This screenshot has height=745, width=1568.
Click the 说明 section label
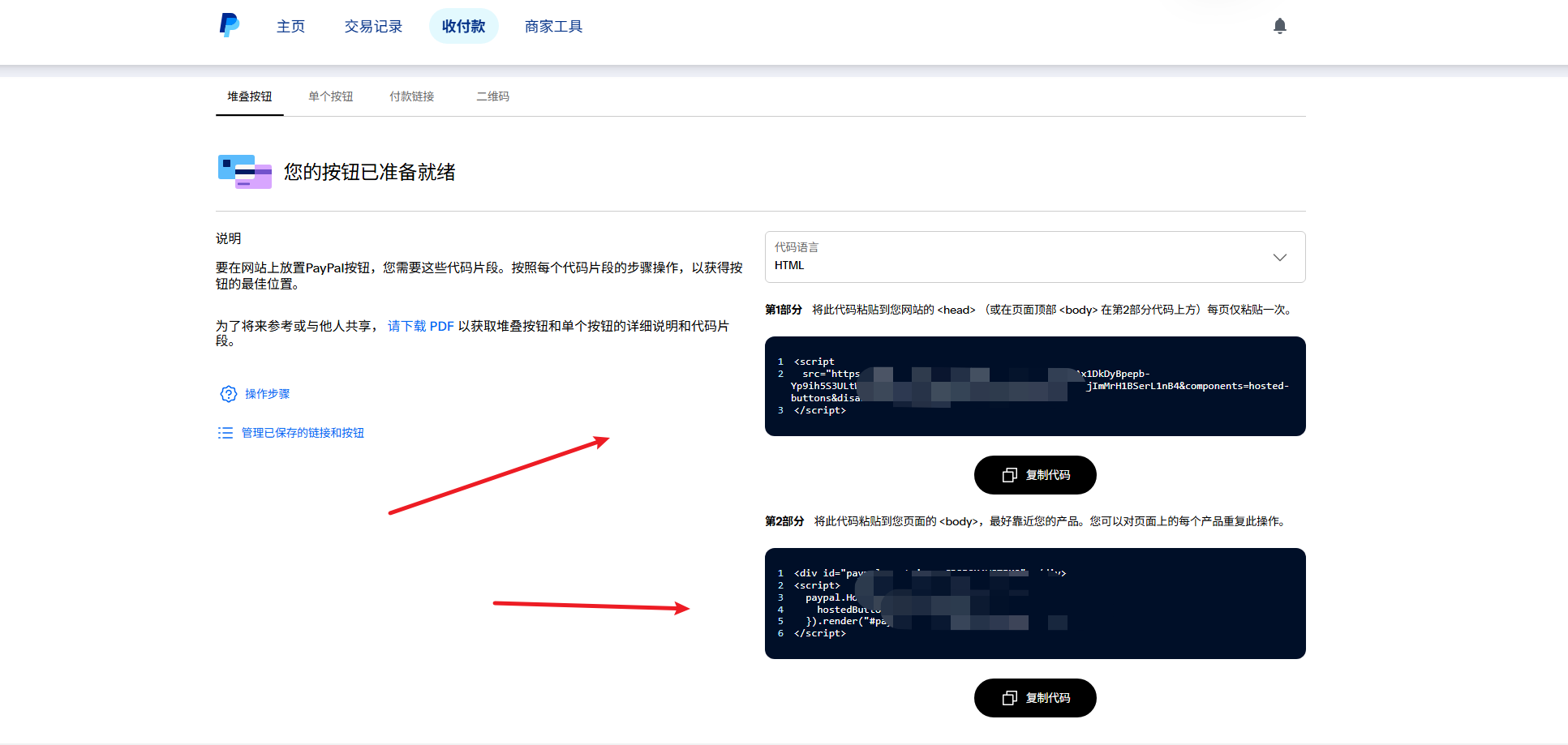click(229, 238)
